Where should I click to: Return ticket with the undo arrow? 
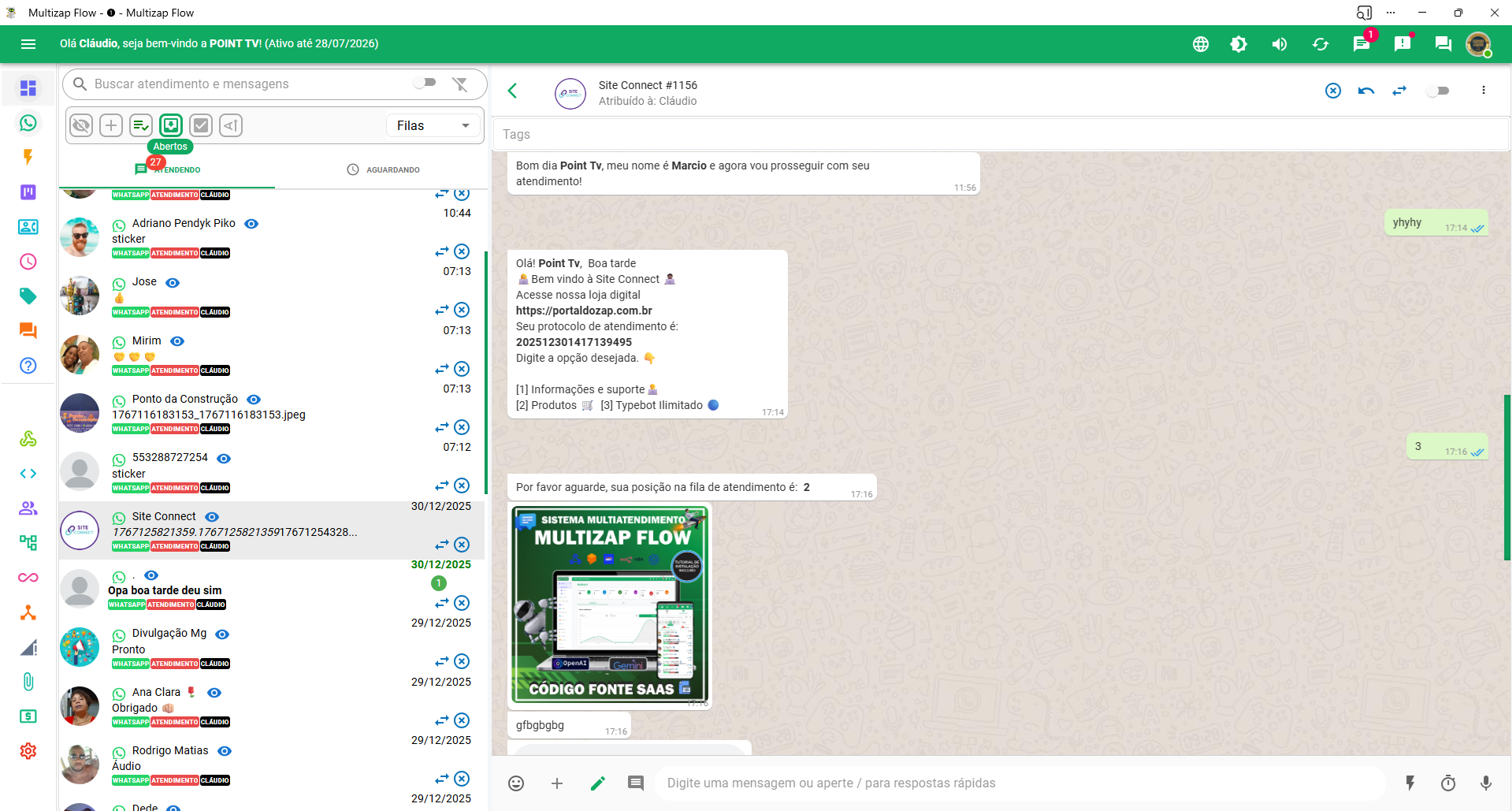1366,91
